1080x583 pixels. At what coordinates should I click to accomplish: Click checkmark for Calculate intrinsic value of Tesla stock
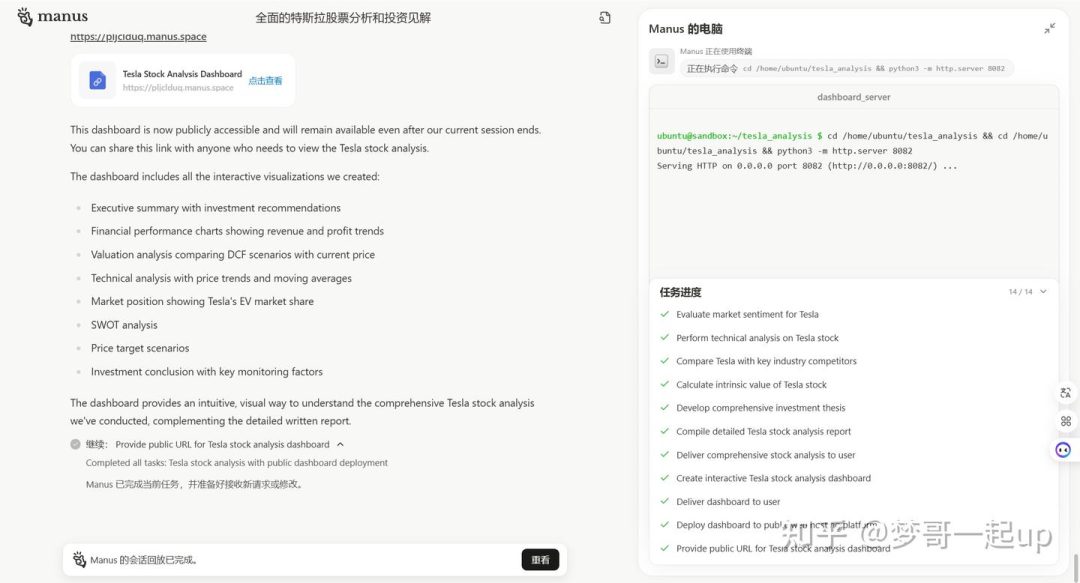click(x=665, y=385)
